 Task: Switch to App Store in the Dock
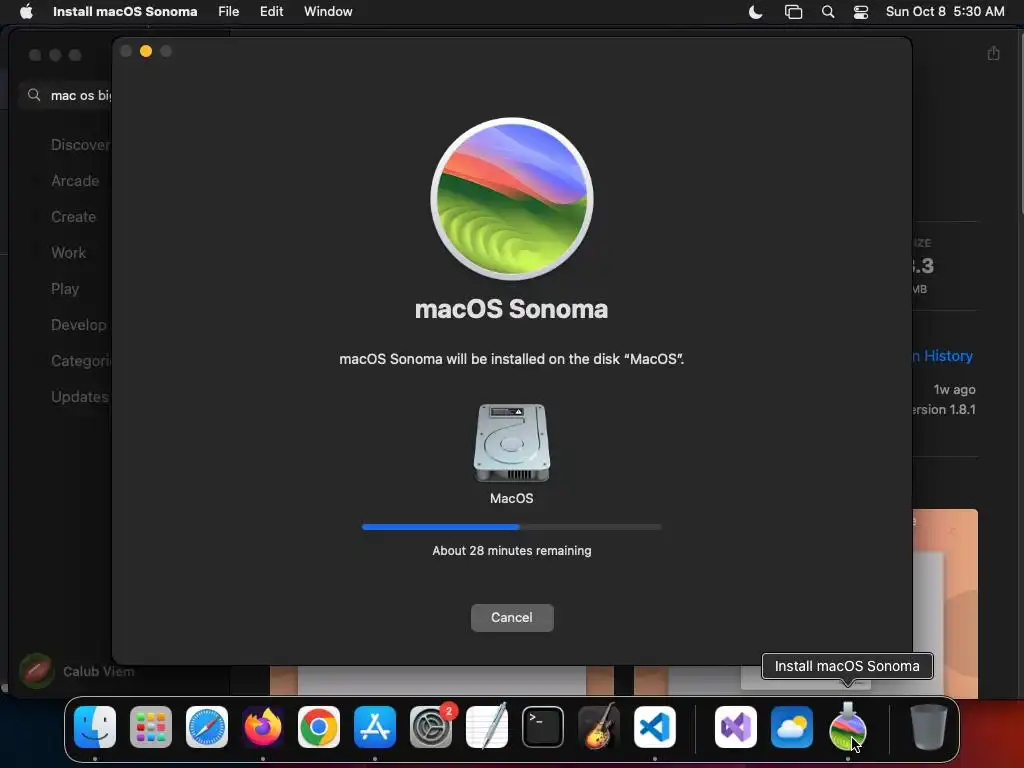pyautogui.click(x=375, y=727)
